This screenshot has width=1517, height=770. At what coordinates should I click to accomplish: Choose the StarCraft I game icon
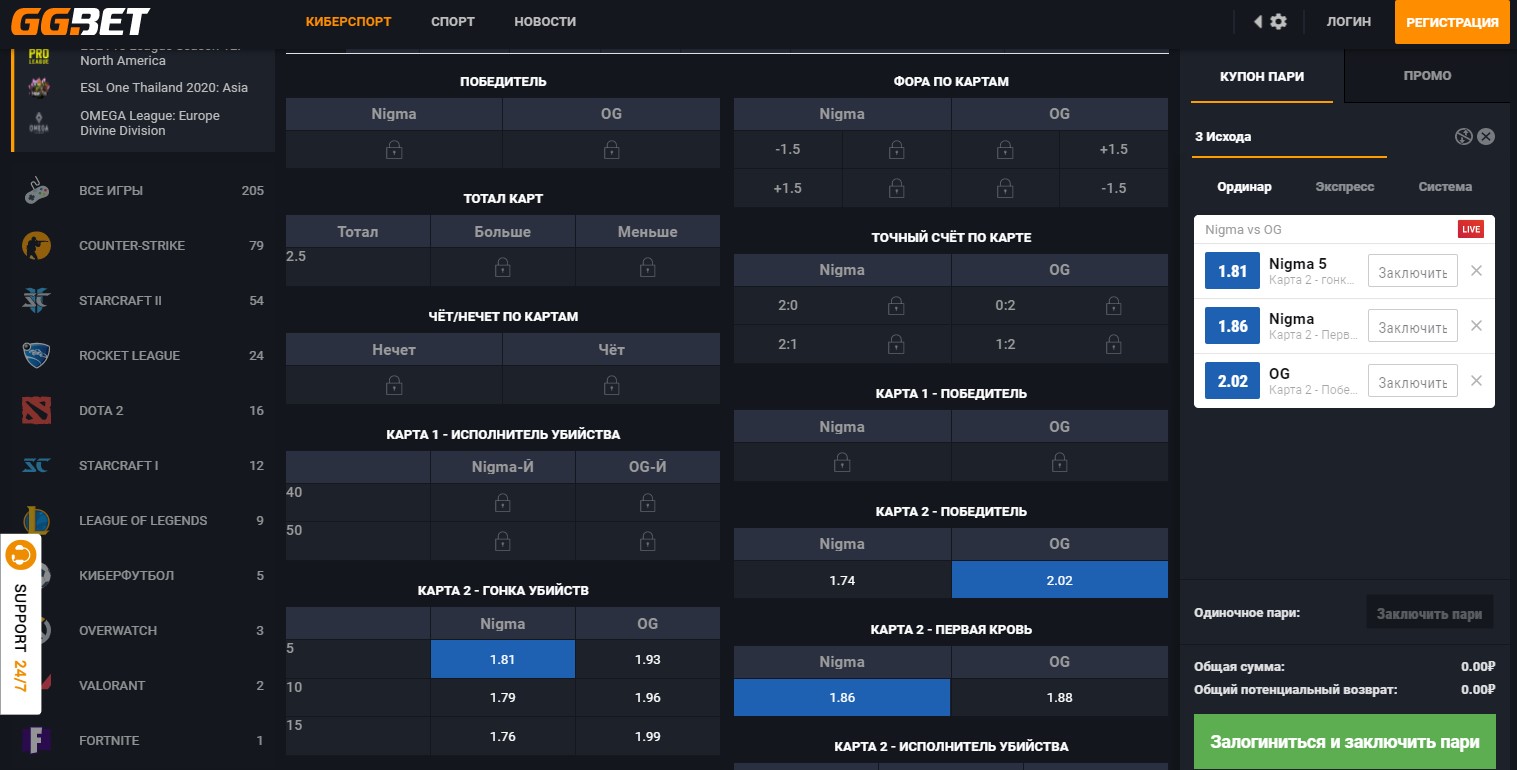38,465
